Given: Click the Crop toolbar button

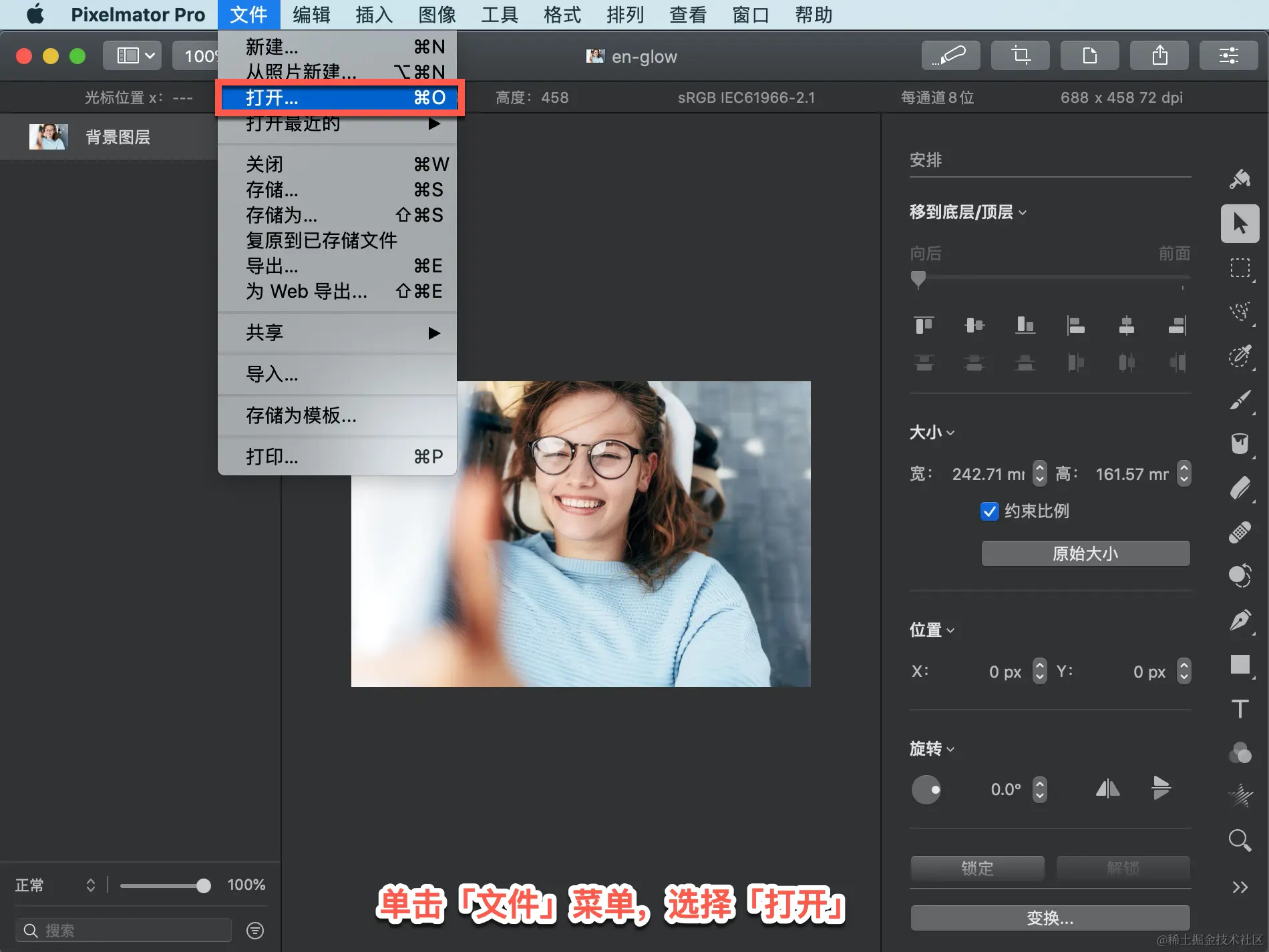Looking at the screenshot, I should pos(1021,55).
